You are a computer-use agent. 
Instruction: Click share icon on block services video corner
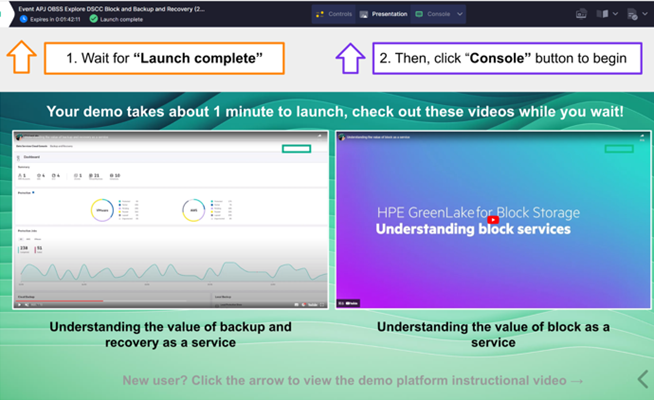point(642,136)
